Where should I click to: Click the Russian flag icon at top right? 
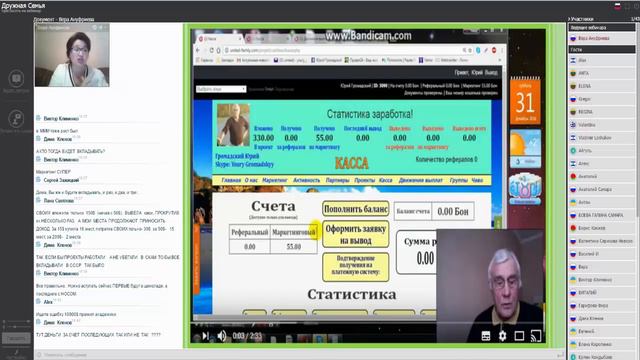(x=618, y=6)
